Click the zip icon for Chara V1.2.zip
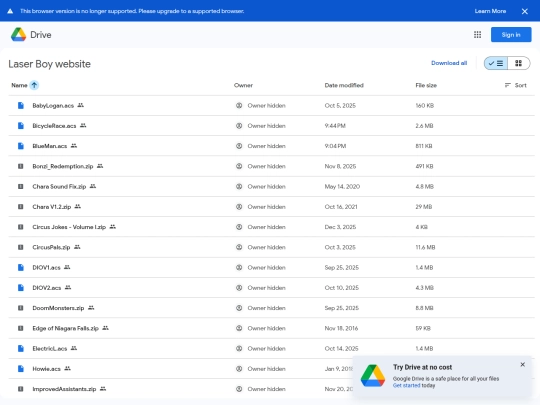The height and width of the screenshot is (405, 540). coord(21,207)
